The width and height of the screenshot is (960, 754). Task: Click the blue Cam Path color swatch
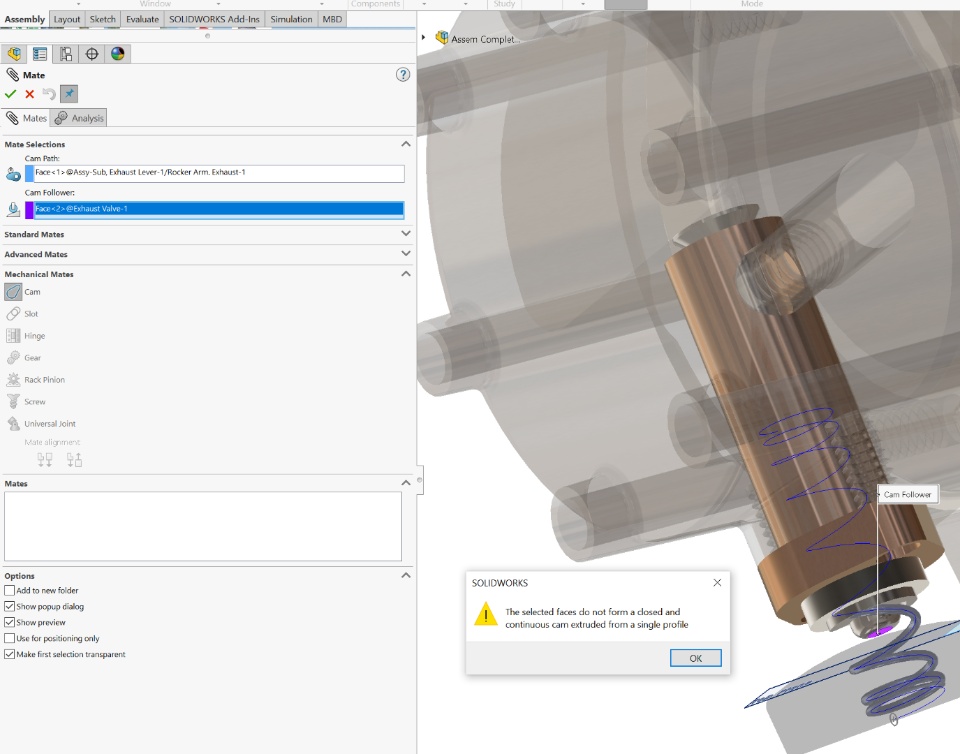pyautogui.click(x=29, y=173)
